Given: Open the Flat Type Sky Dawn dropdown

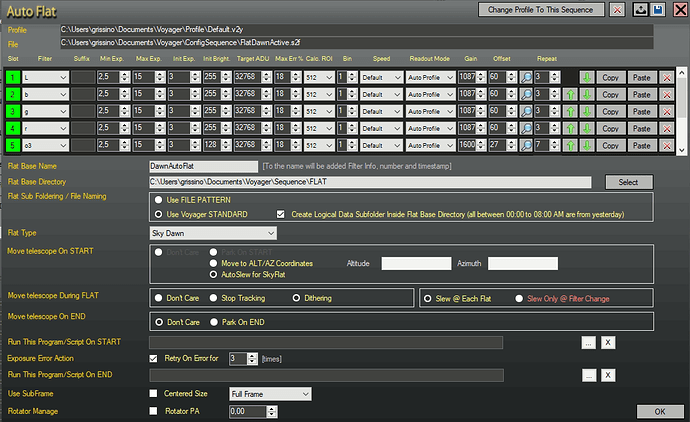Looking at the screenshot, I should [x=213, y=233].
